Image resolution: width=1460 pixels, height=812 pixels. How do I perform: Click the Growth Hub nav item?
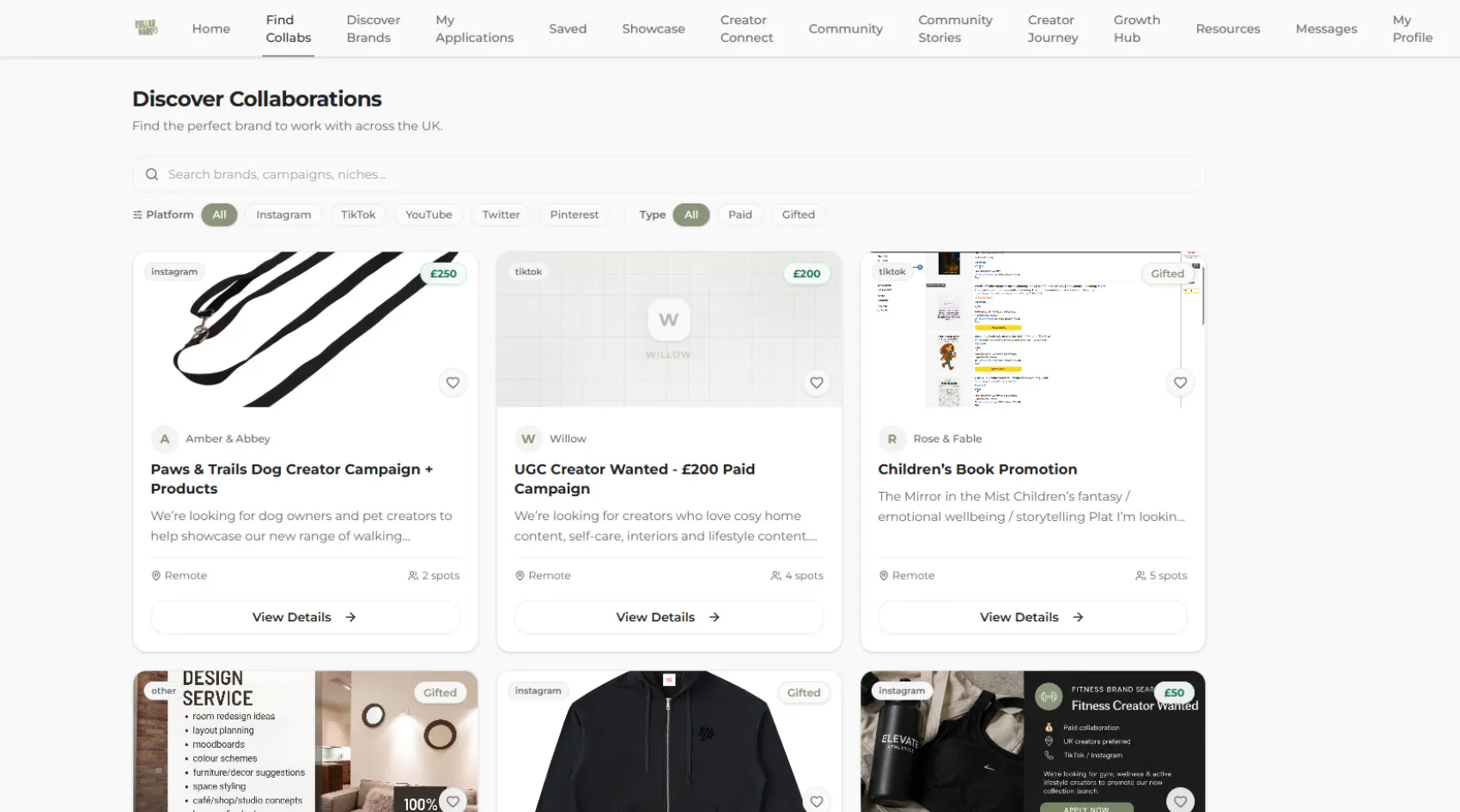click(1136, 28)
